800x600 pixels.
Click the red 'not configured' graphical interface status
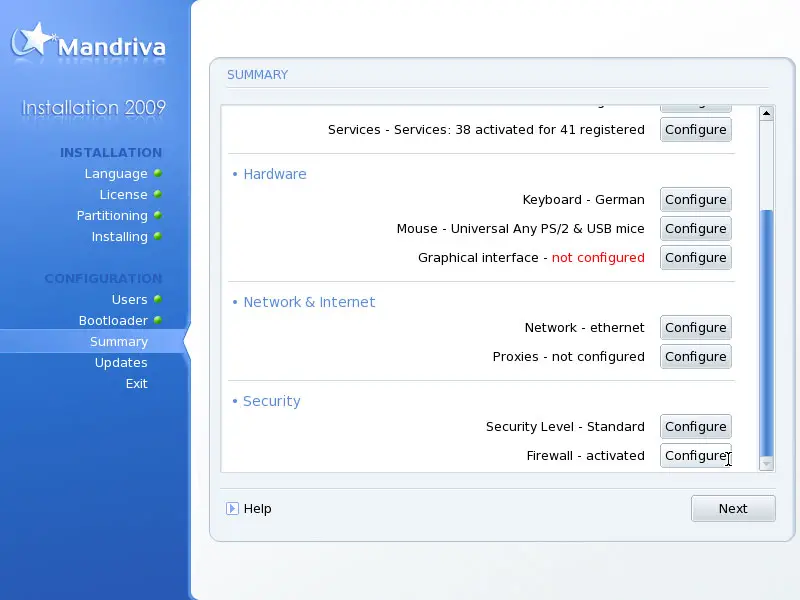click(598, 258)
